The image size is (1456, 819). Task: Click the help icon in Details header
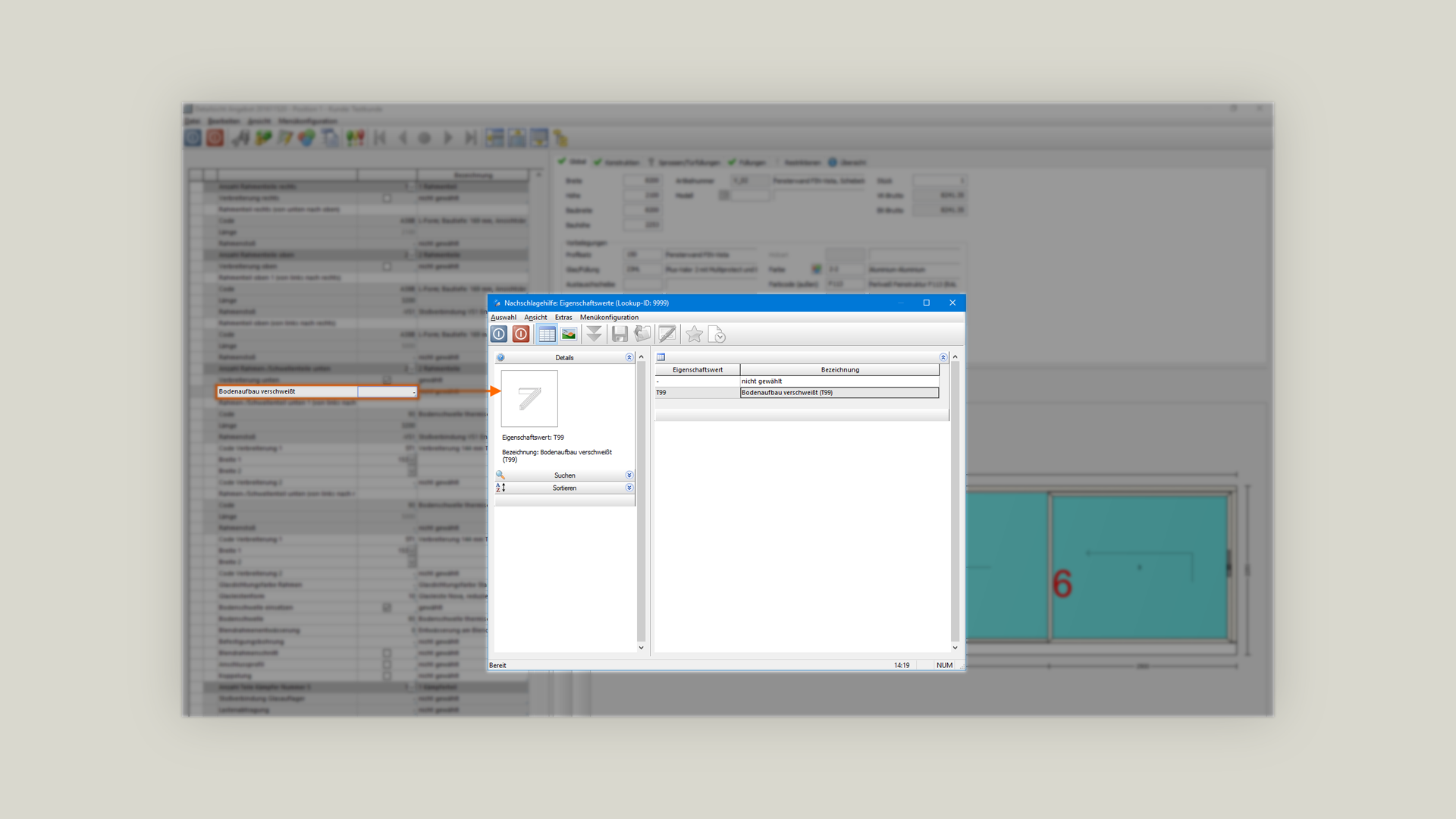[500, 358]
